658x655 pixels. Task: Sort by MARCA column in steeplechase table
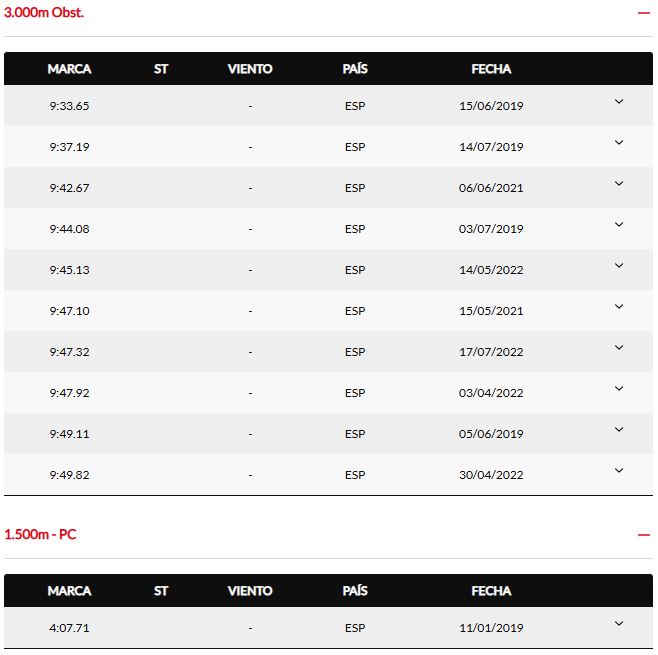69,69
